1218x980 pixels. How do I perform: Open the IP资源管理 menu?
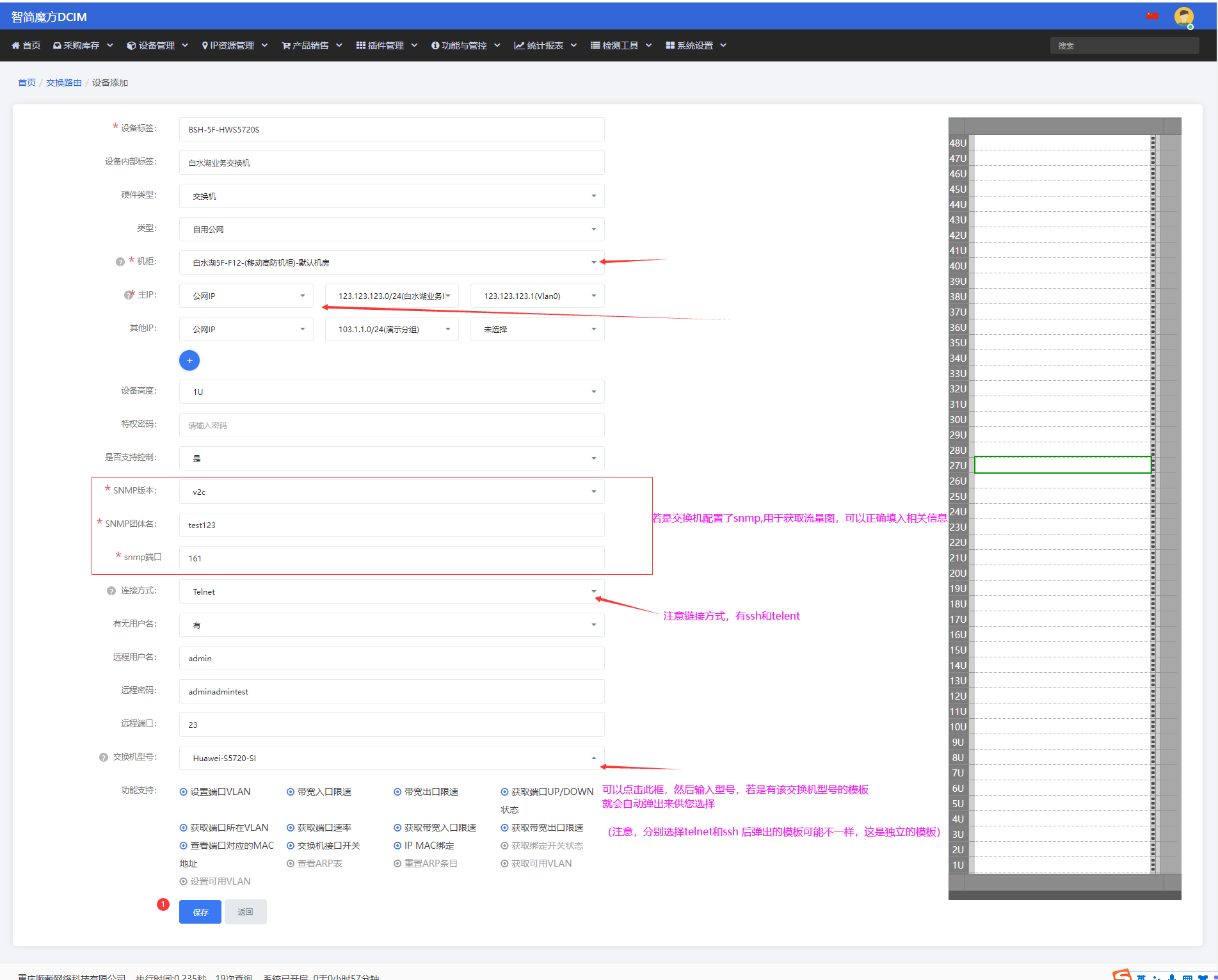tap(234, 45)
